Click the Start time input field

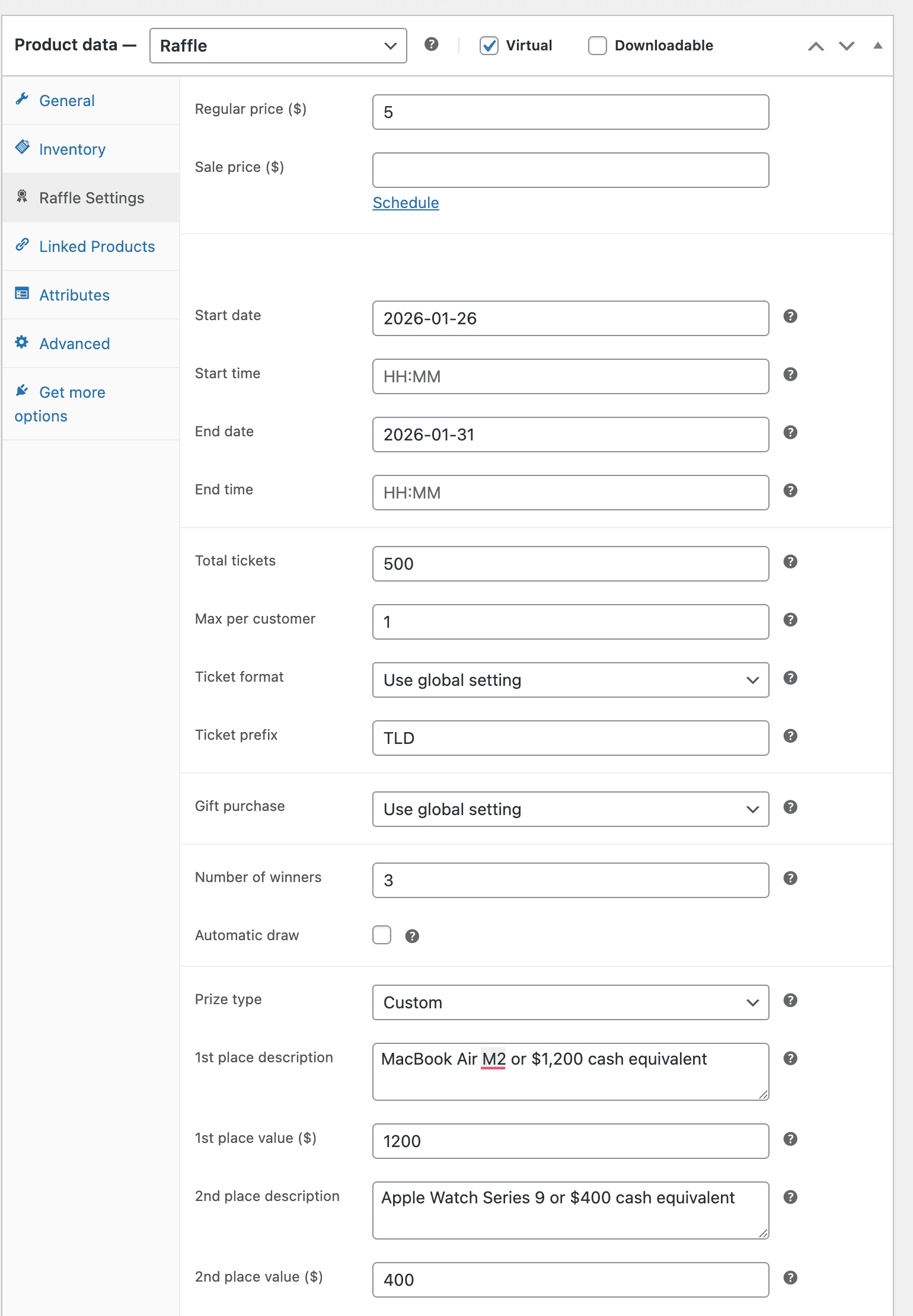click(570, 376)
